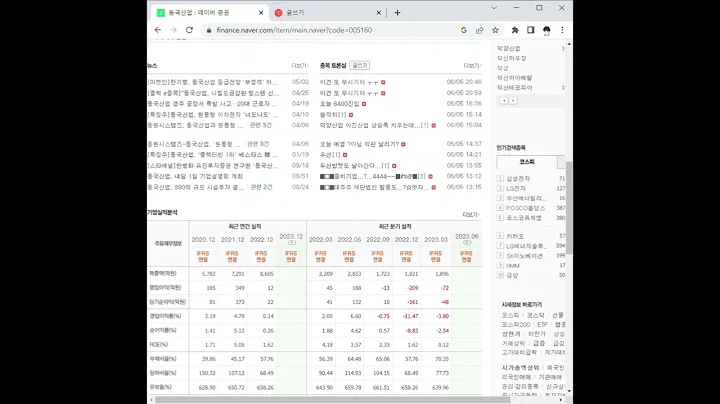Click the browser forward arrow
The image size is (720, 404).
pyautogui.click(x=173, y=30)
